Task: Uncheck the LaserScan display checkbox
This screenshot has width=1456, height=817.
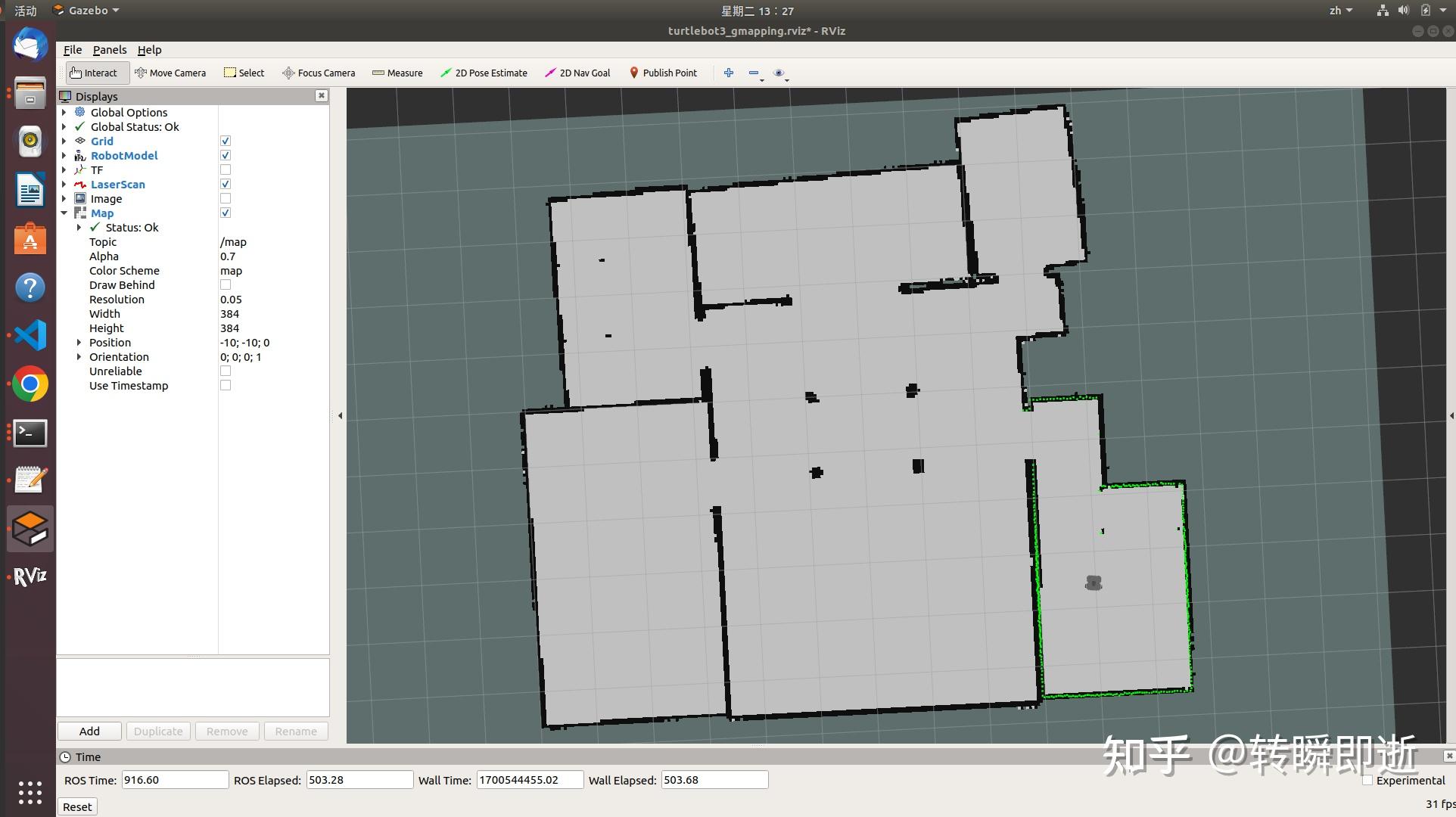Action: click(x=226, y=185)
